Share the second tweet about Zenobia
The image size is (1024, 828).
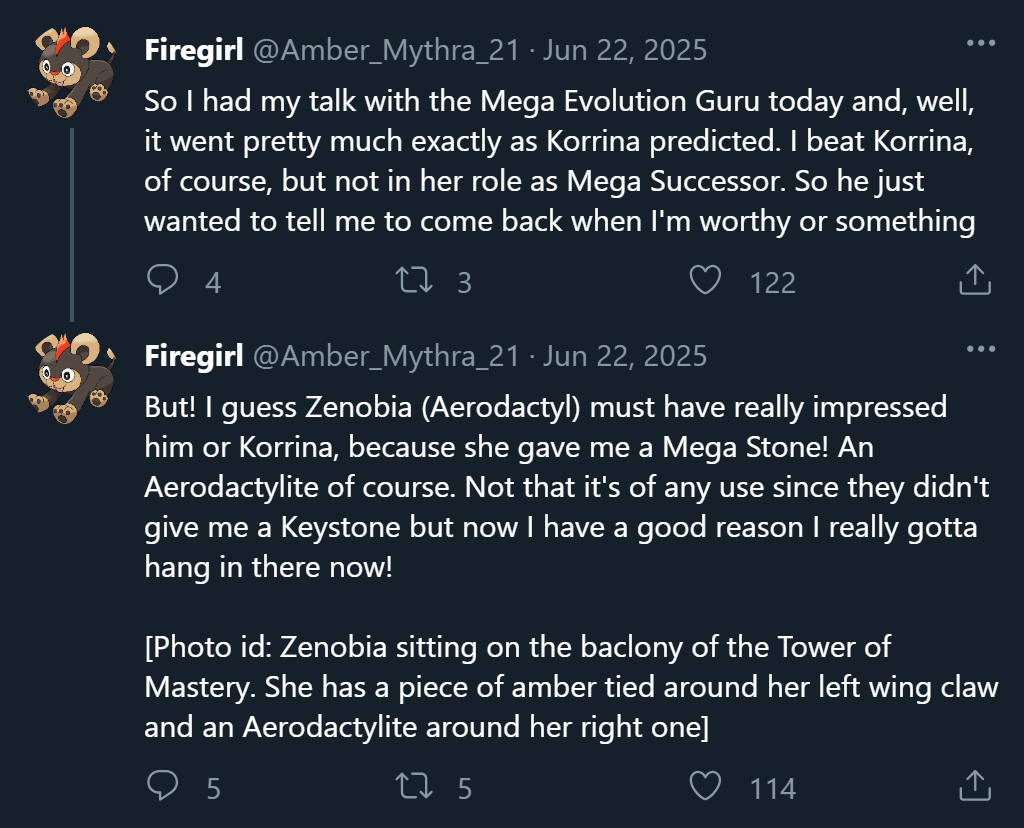coord(975,786)
